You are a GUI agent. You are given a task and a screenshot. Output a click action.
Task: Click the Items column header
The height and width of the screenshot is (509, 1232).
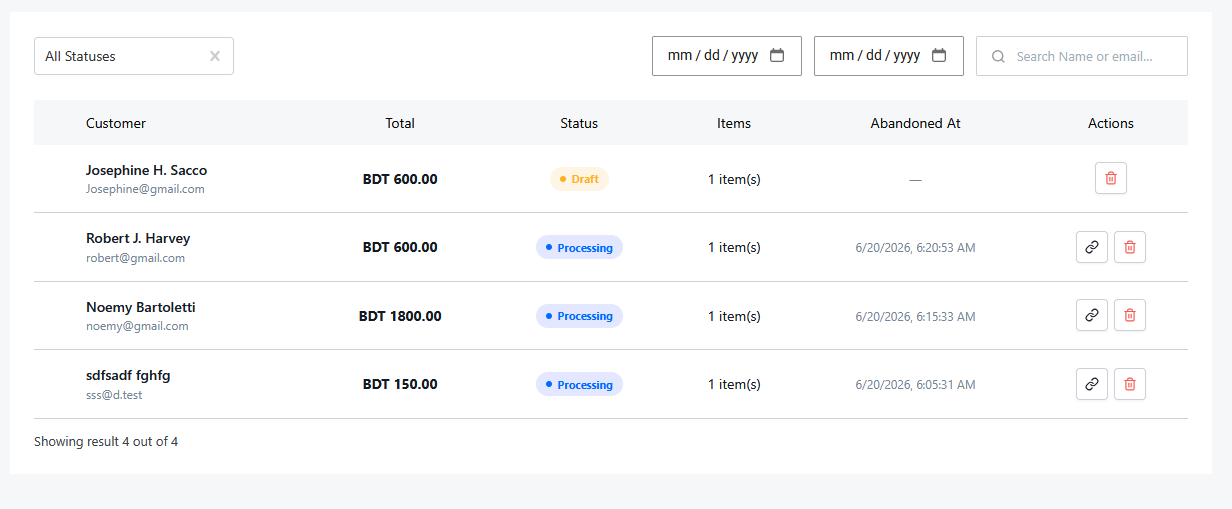click(x=734, y=123)
